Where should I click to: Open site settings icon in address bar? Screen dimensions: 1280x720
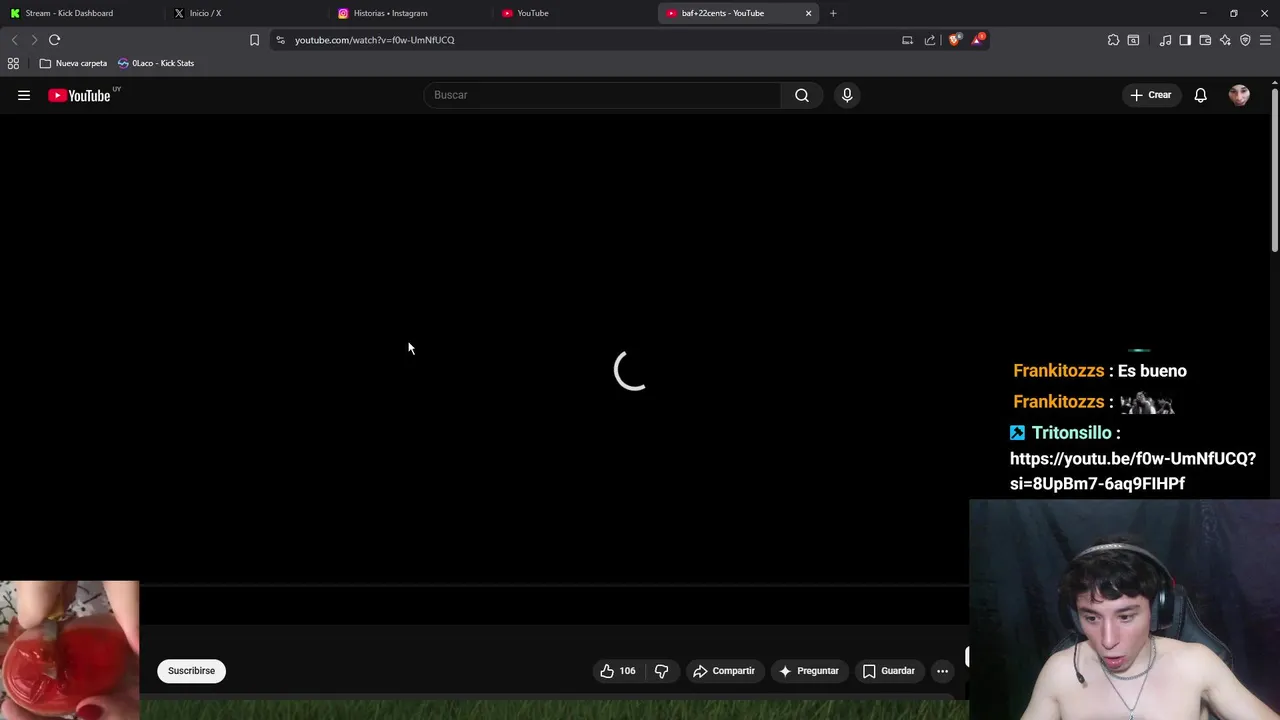tap(280, 40)
